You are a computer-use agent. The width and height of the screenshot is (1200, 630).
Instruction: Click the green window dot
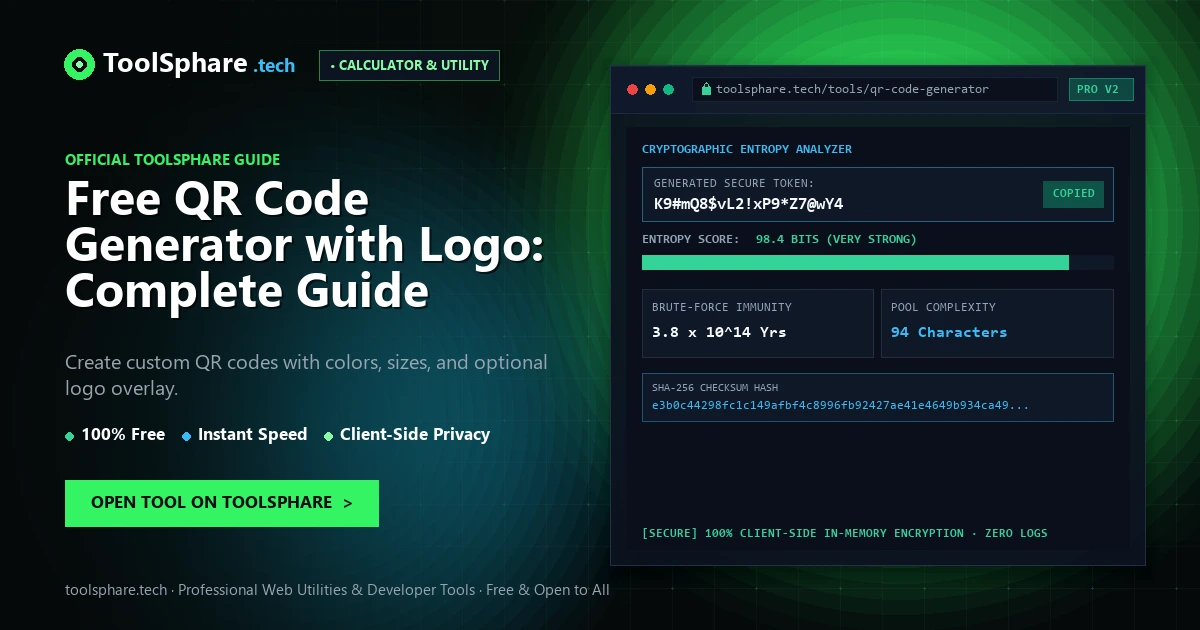668,89
